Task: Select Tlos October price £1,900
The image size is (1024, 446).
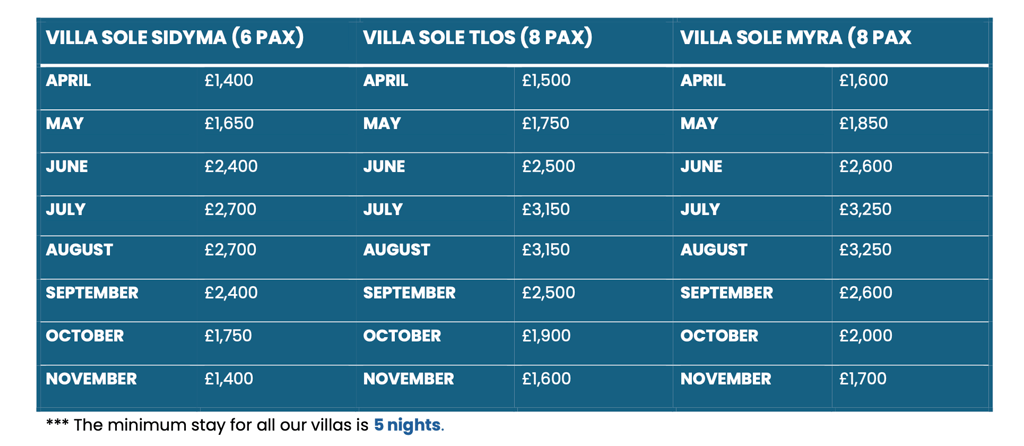Action: (x=547, y=336)
